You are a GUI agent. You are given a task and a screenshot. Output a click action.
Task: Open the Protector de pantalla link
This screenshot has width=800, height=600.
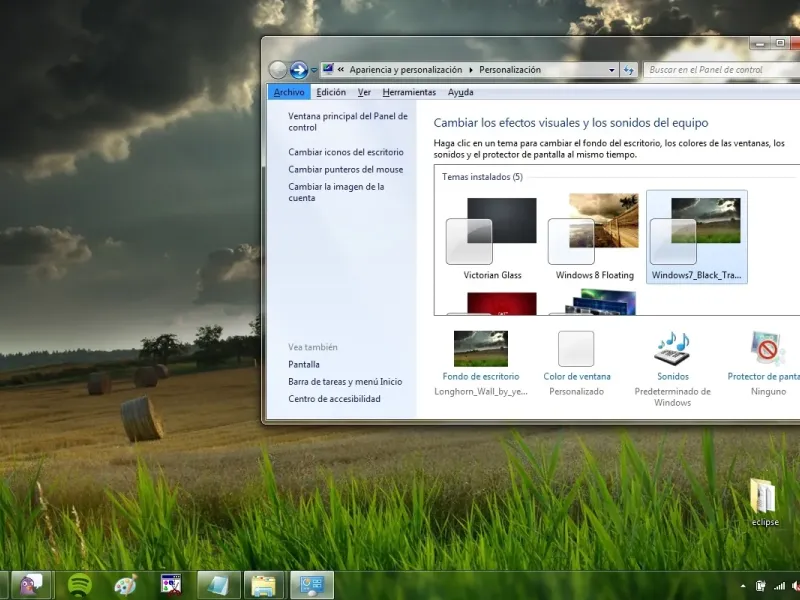(763, 377)
